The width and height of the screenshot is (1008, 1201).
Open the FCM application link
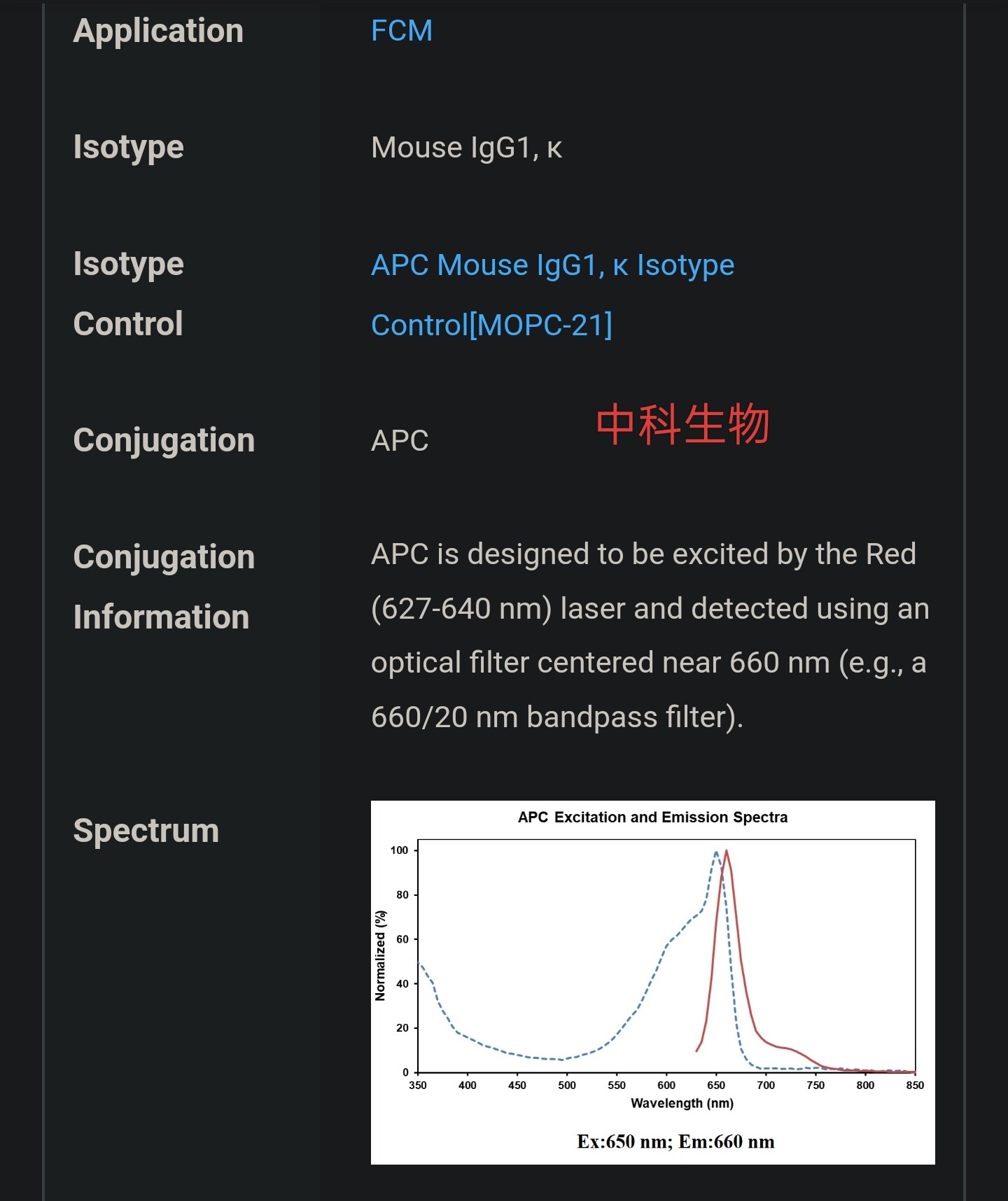tap(402, 31)
